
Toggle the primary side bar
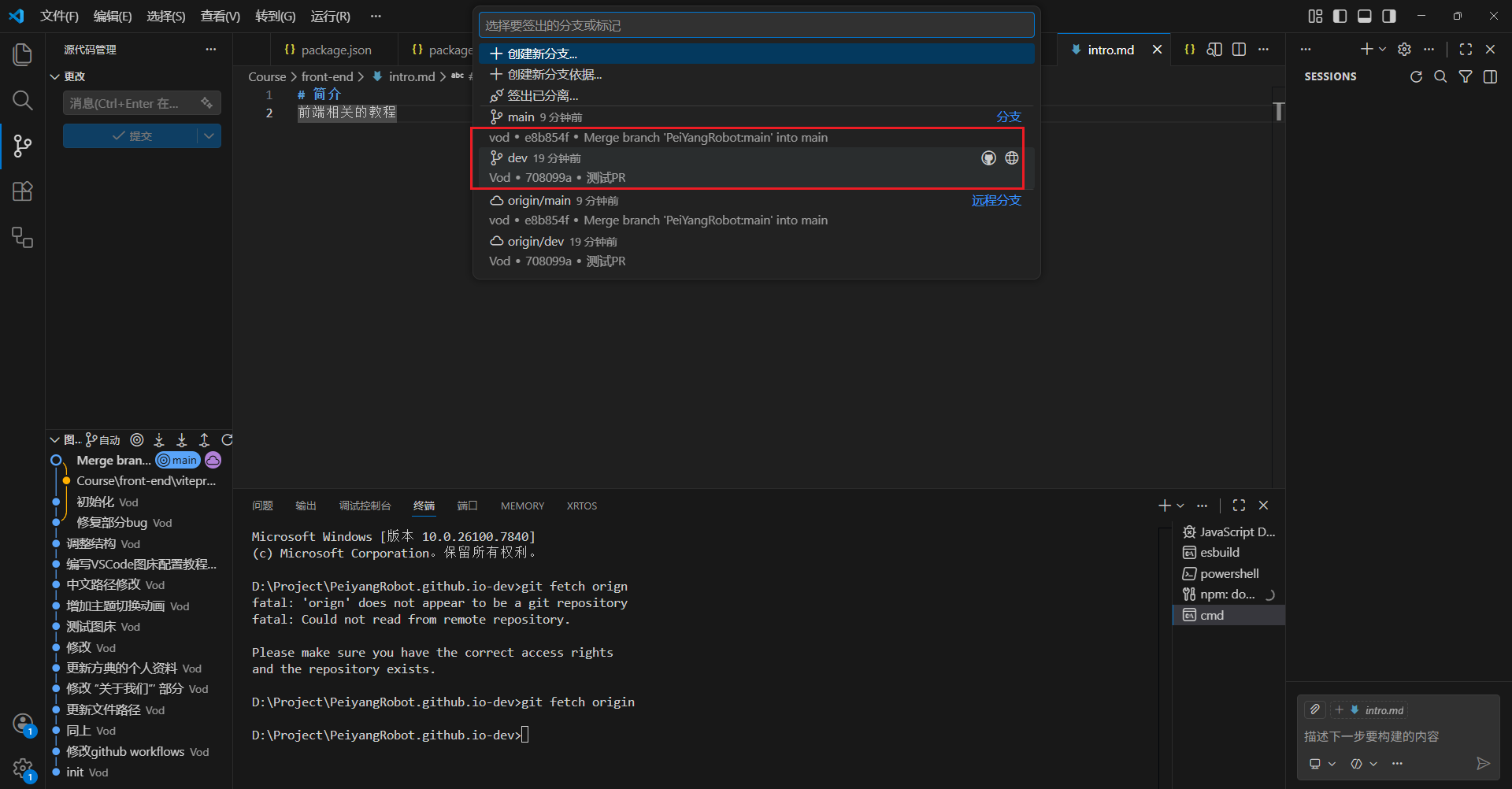[x=1340, y=16]
